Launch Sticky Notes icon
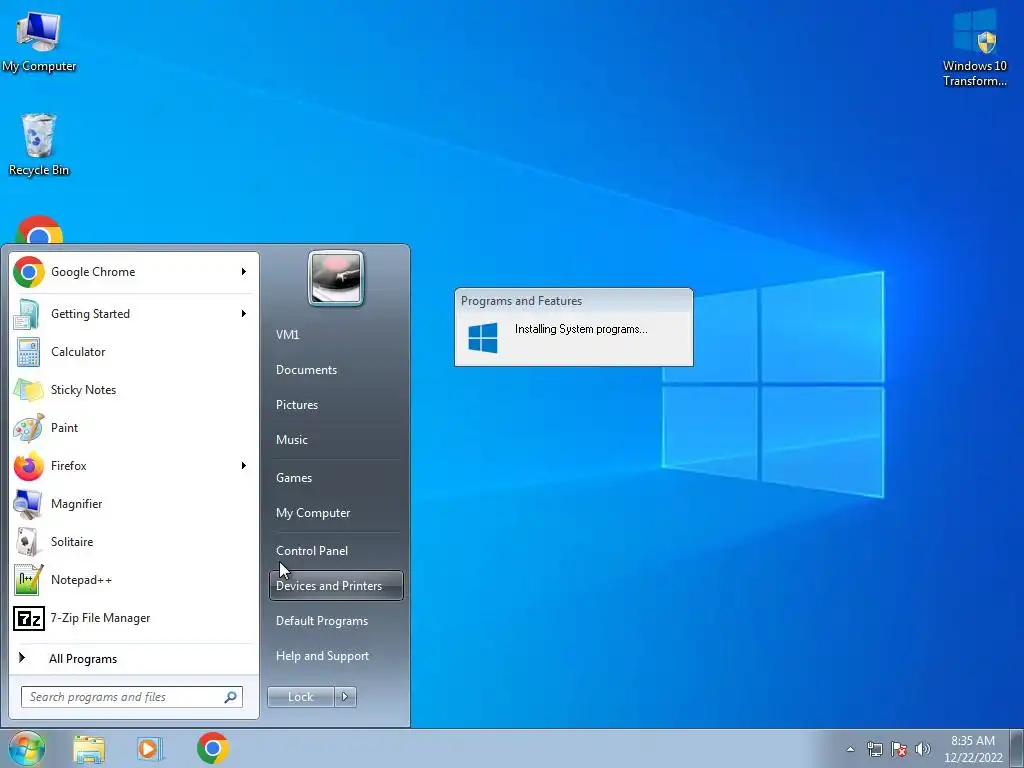The width and height of the screenshot is (1024, 768). point(28,390)
